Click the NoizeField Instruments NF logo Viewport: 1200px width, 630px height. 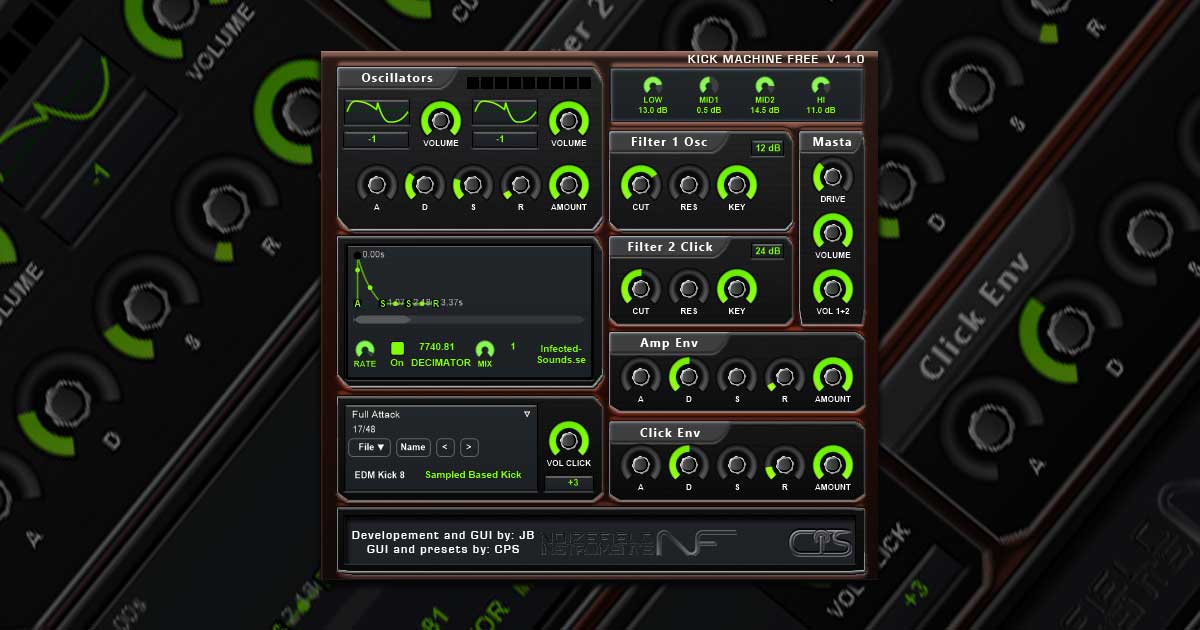point(640,543)
